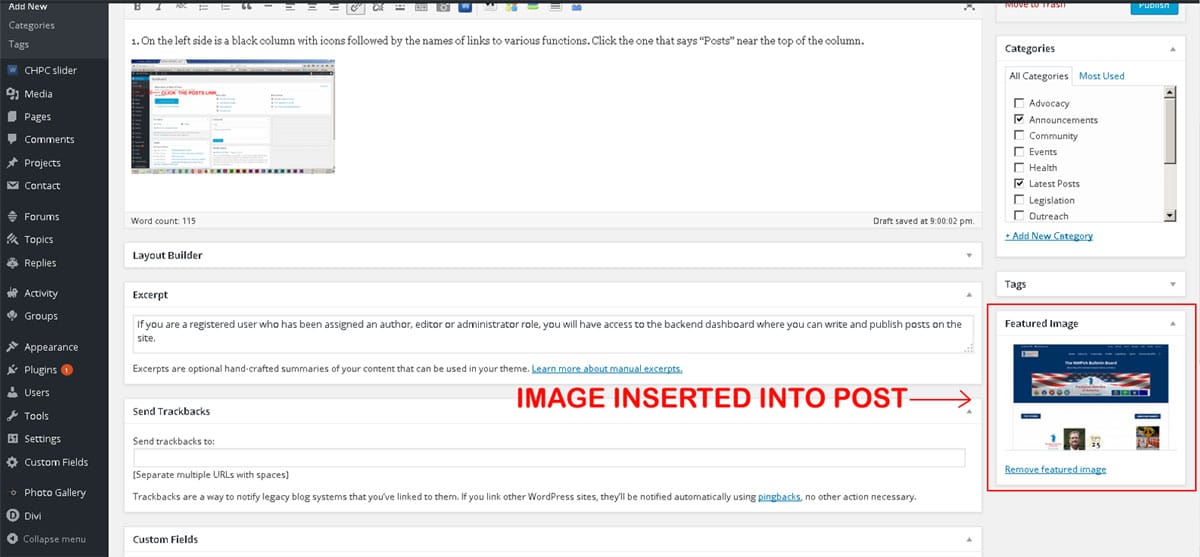1200x557 pixels.
Task: Select the Health category checkbox
Action: point(1019,167)
